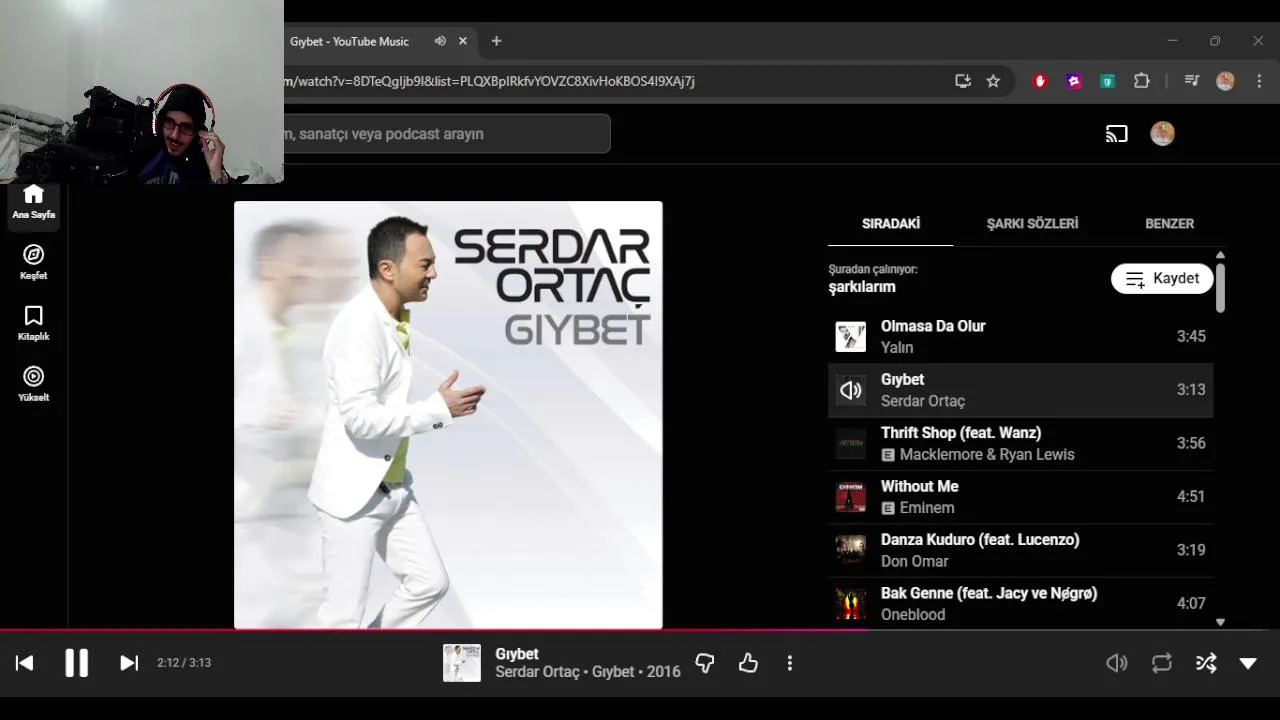Open Keşfet in the sidebar
The image size is (1280, 720).
(x=33, y=262)
